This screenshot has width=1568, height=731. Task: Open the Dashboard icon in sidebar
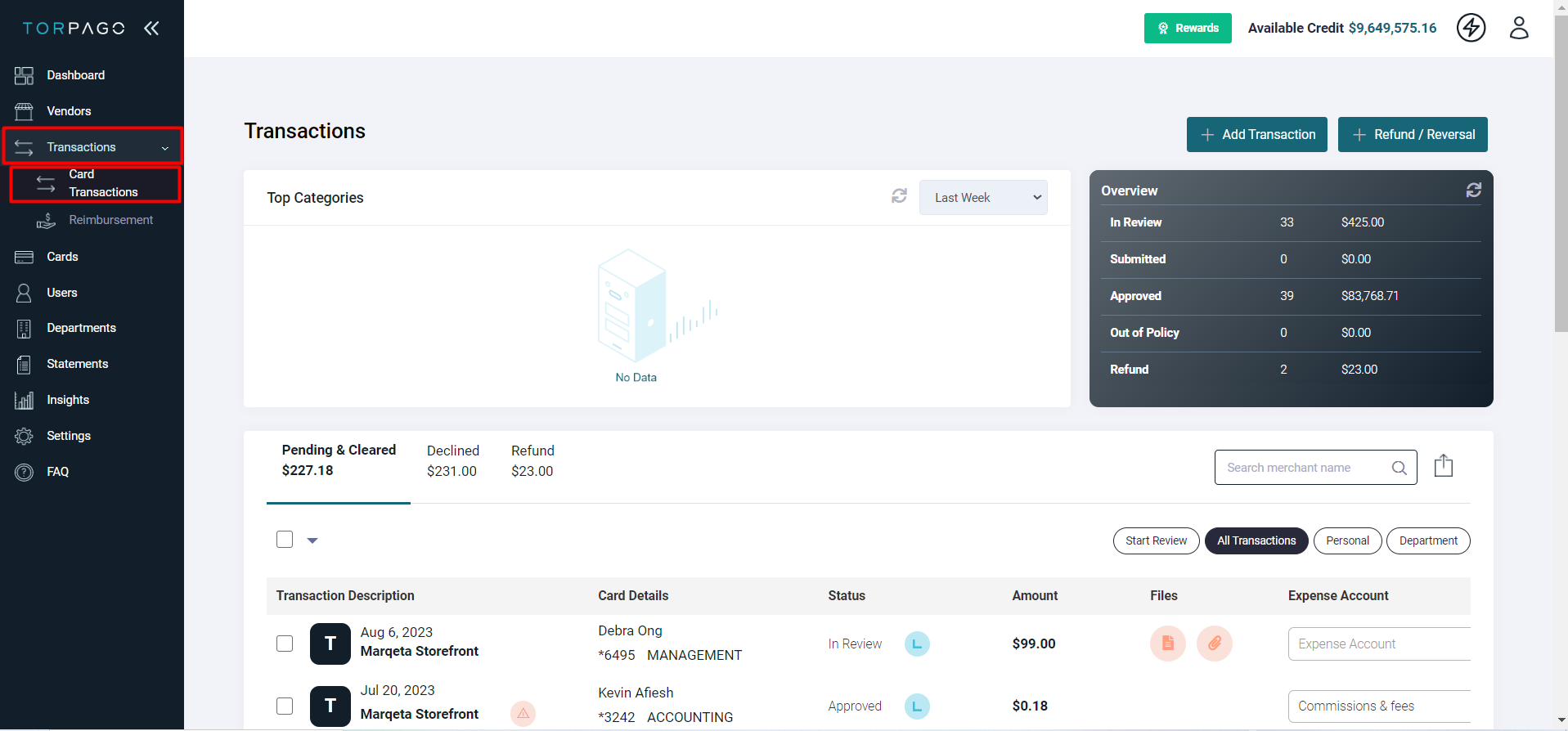coord(24,75)
